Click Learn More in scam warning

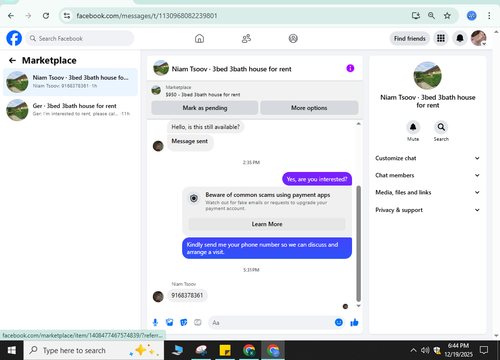coord(267,224)
